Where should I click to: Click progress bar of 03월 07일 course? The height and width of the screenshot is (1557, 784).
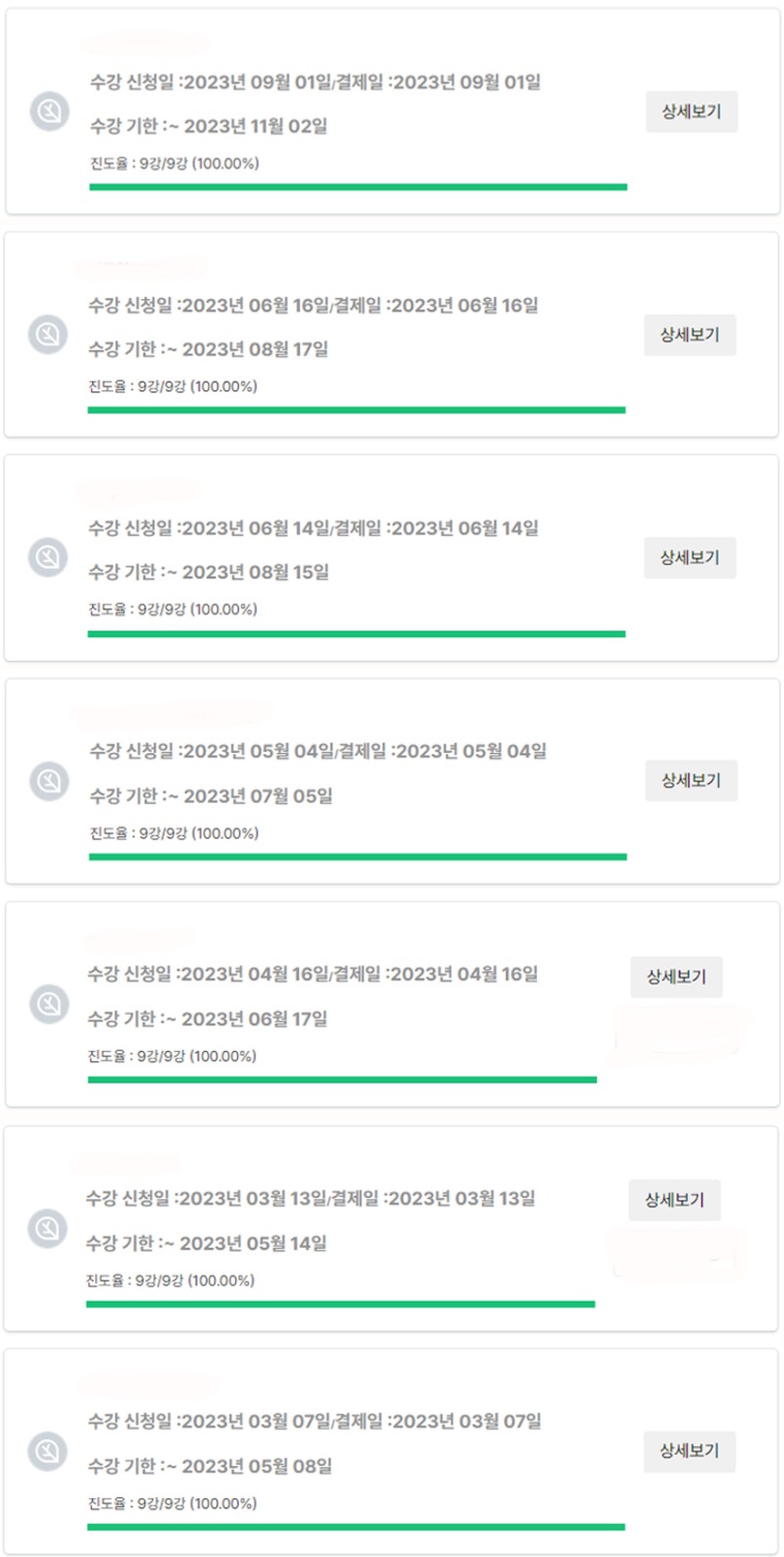click(x=356, y=1527)
